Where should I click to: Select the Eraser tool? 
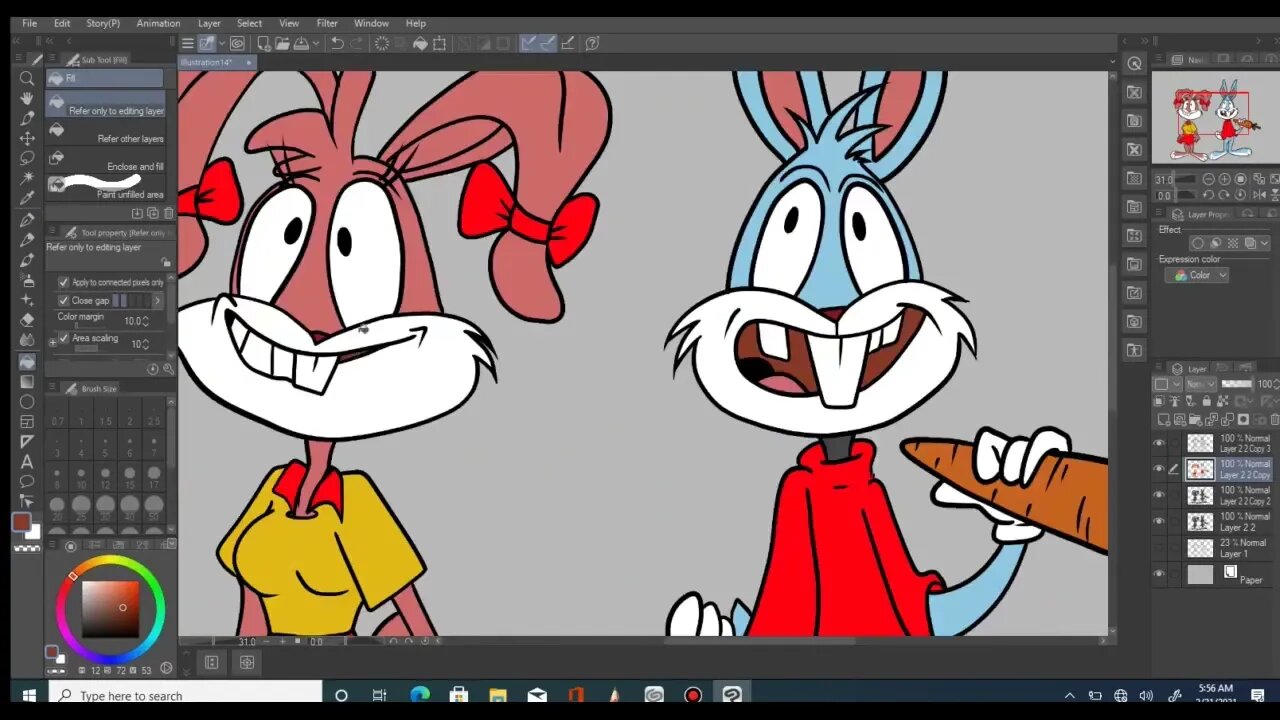(x=27, y=321)
